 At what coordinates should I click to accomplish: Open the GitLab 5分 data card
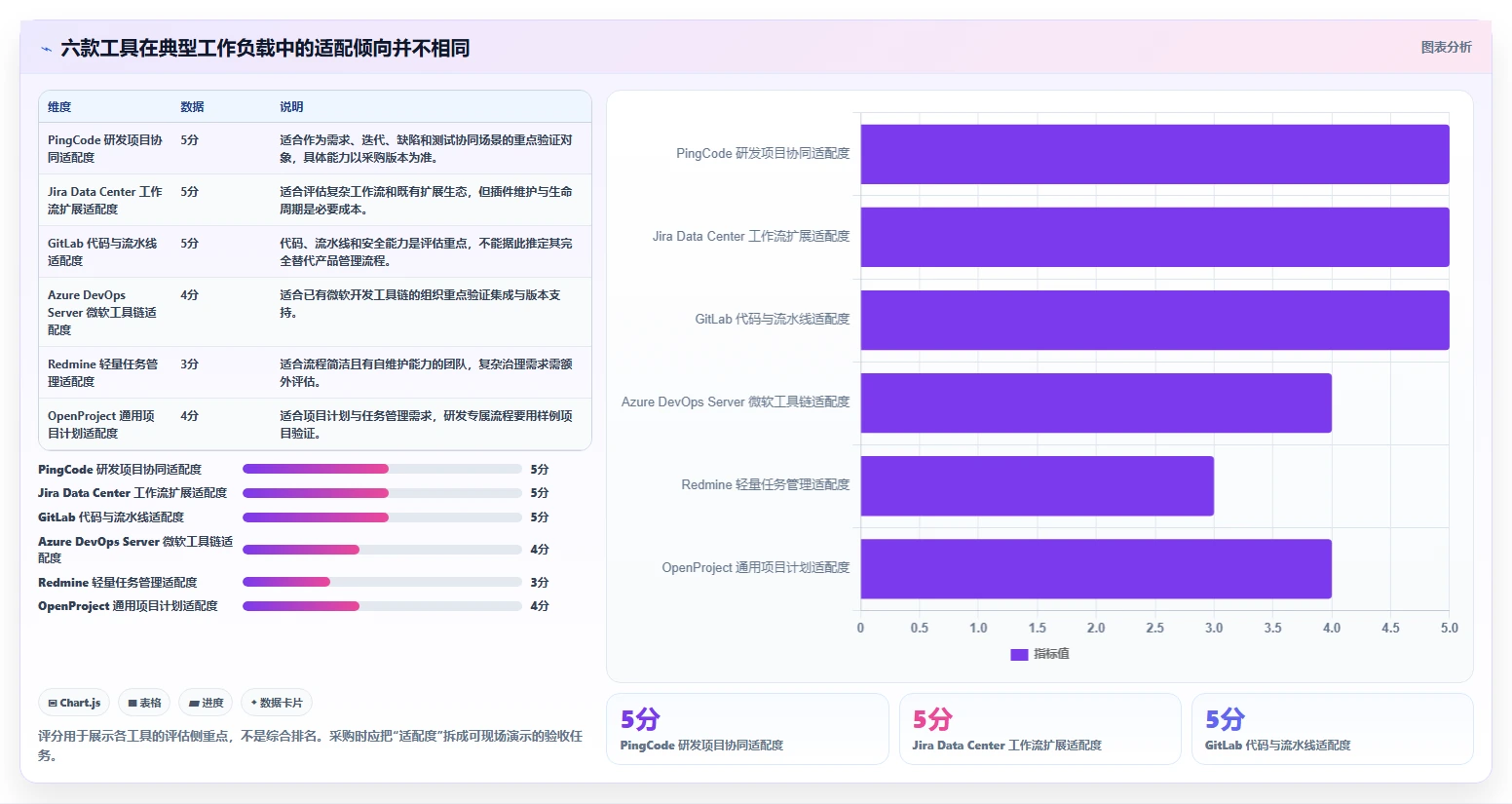click(1332, 729)
